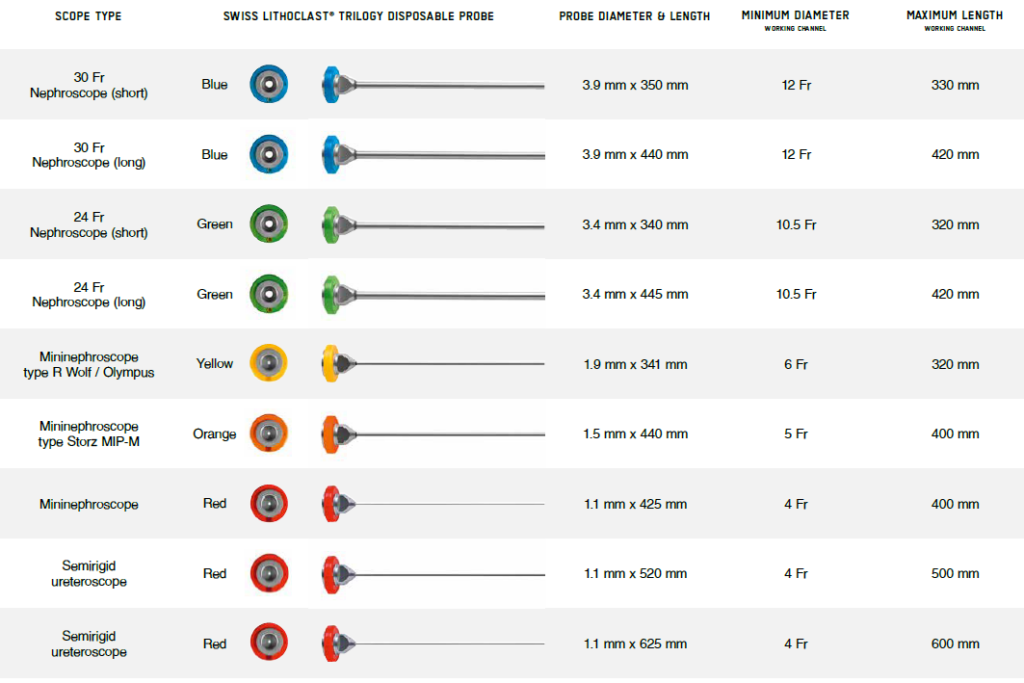
Task: Select Mininephroscope type Storz MIP-M label
Action: (88, 434)
